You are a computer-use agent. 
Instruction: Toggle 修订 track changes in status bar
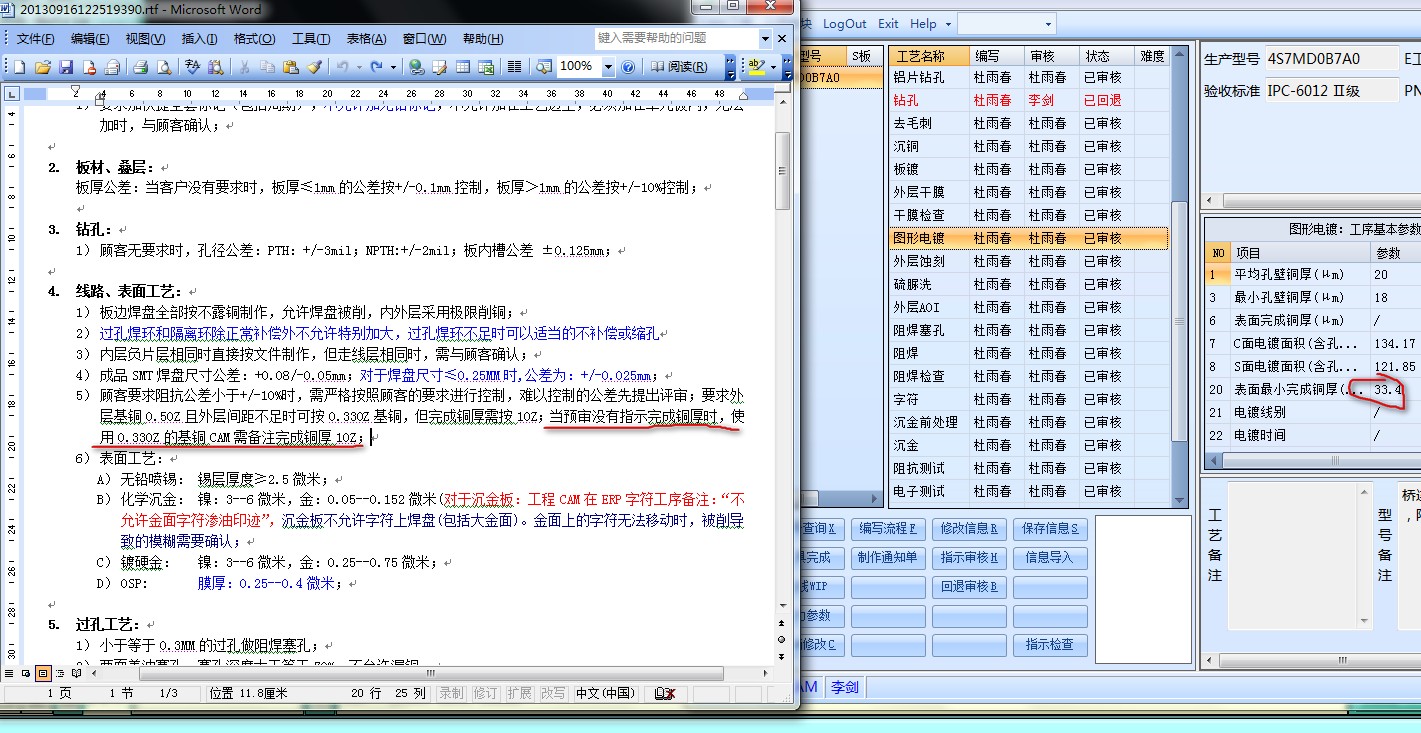point(485,693)
